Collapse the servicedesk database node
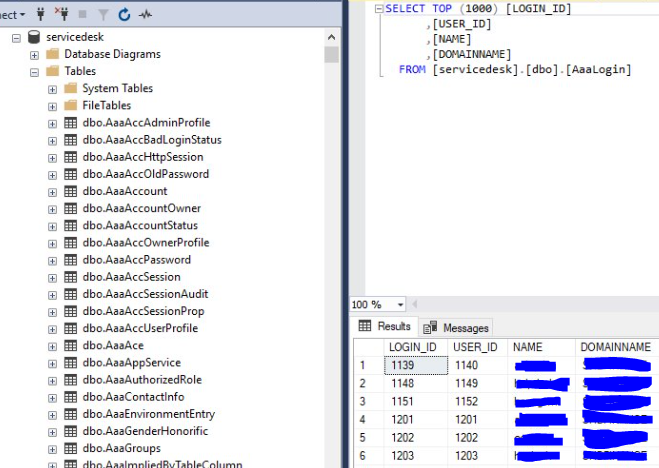659x468 pixels. coord(16,38)
